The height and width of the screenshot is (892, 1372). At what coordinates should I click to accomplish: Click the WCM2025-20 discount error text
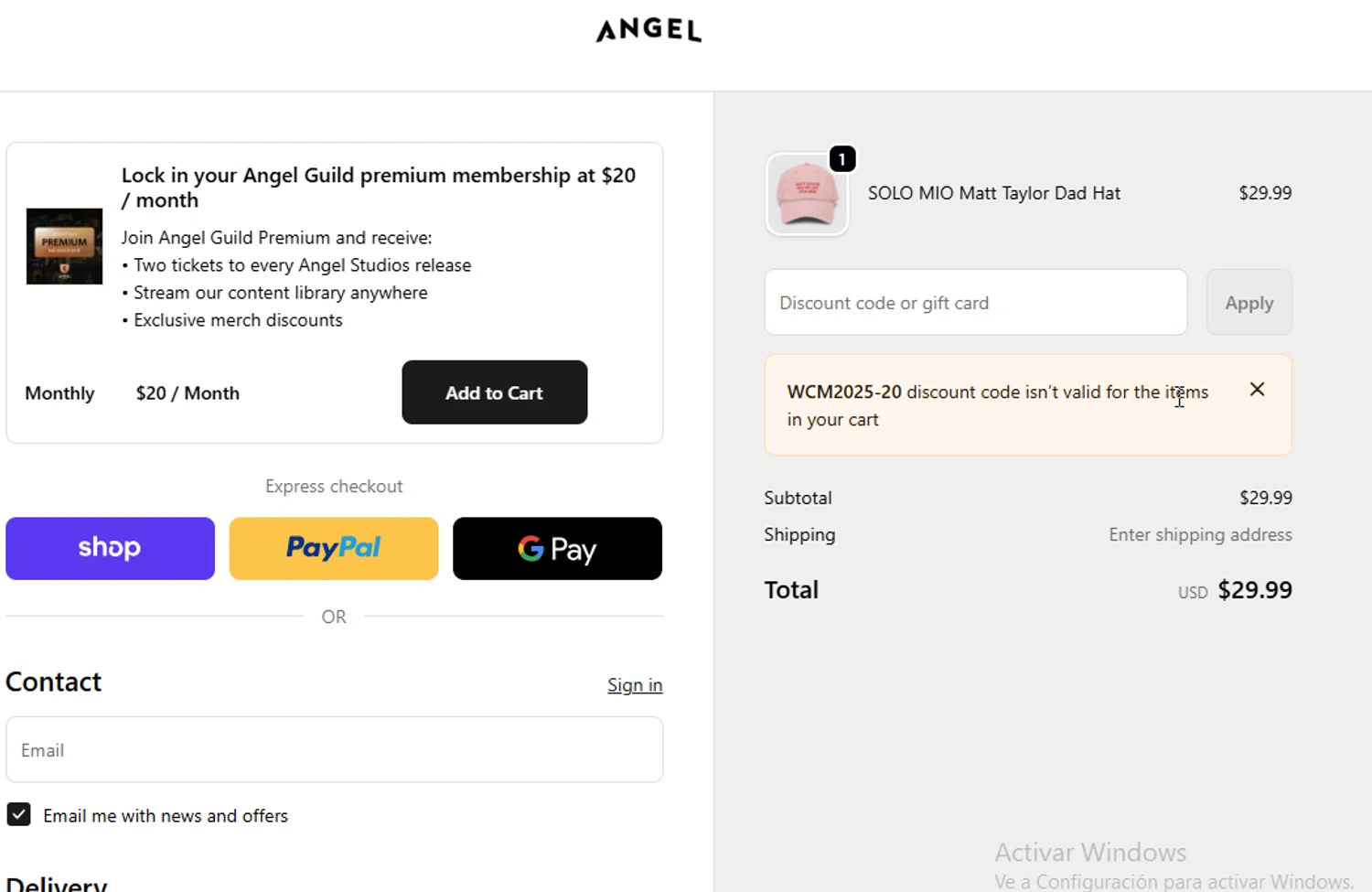[997, 405]
